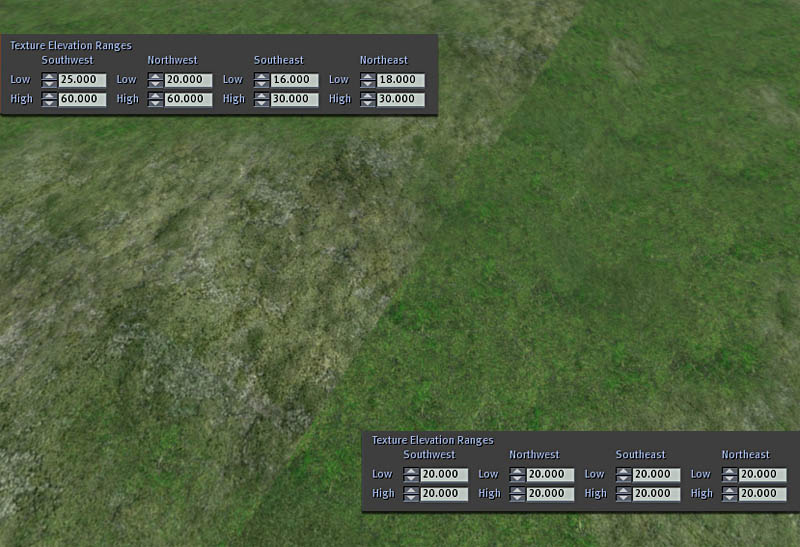Click Southeast High field showing 30.000 in top panel
This screenshot has height=547, width=800.
pyautogui.click(x=295, y=99)
